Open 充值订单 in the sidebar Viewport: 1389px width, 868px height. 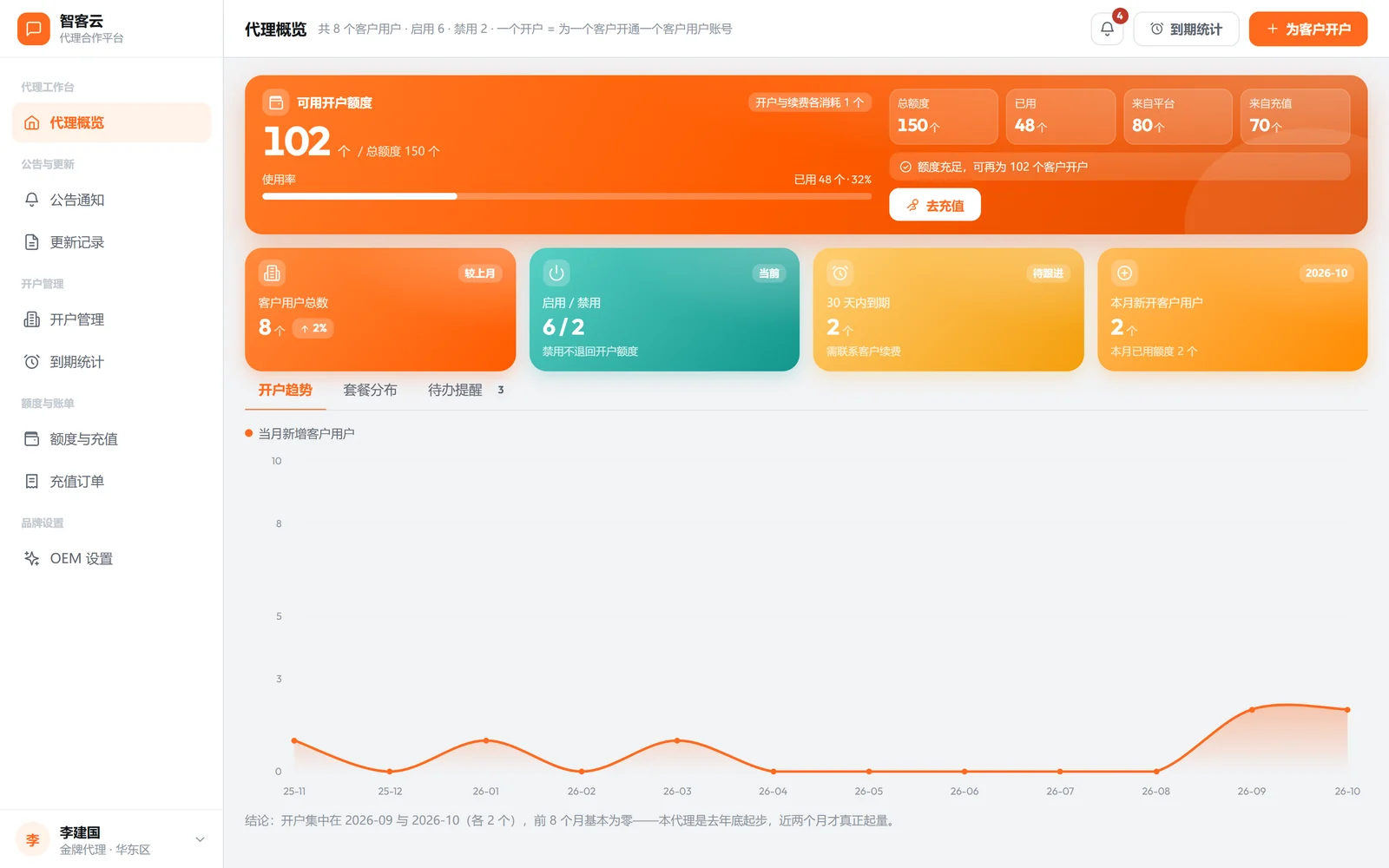coord(111,481)
